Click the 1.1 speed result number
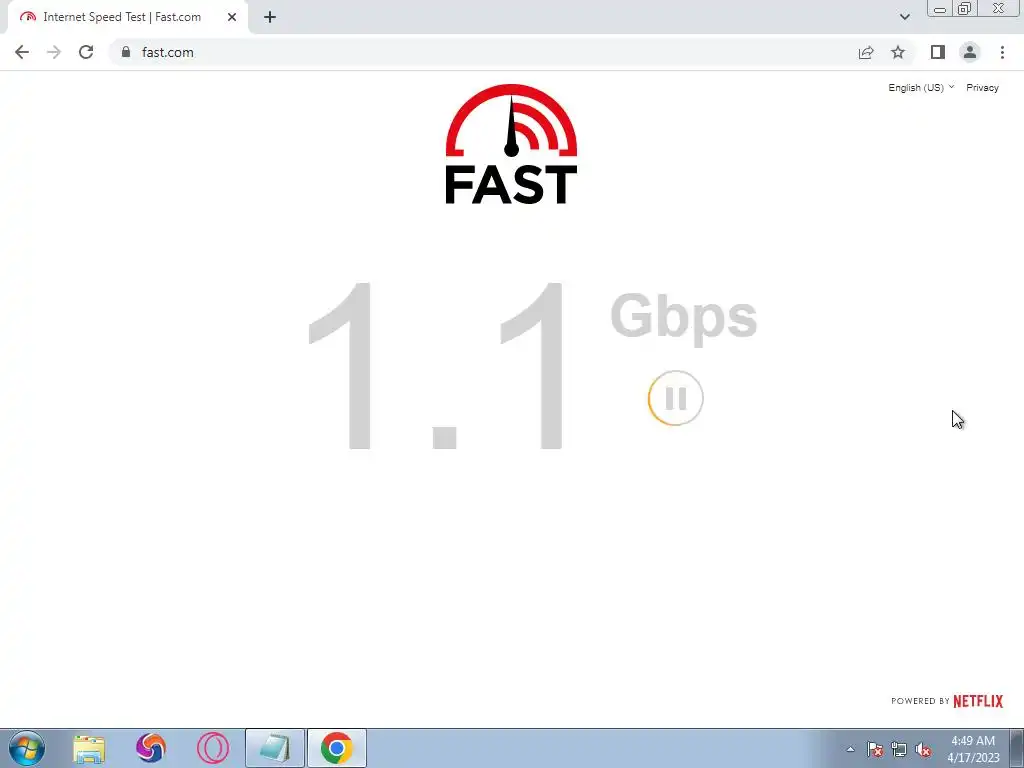The image size is (1024, 768). 436,366
